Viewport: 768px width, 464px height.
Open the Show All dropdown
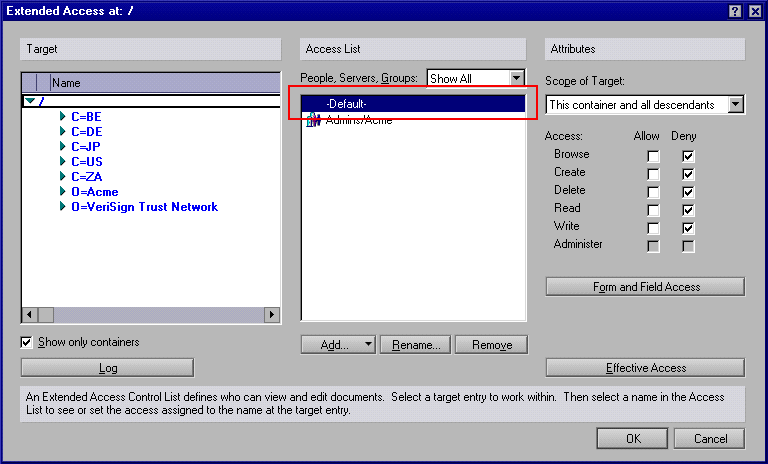pyautogui.click(x=516, y=78)
